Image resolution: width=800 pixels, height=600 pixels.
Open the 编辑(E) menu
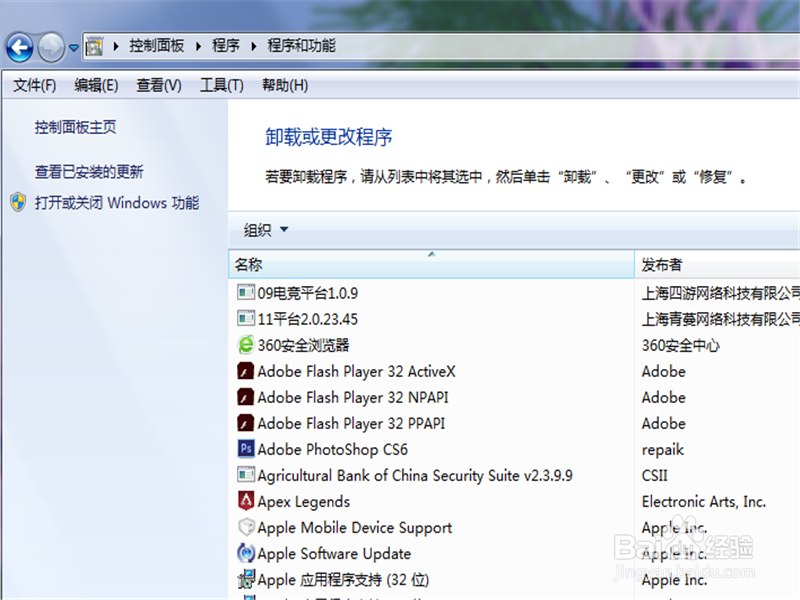pyautogui.click(x=96, y=85)
